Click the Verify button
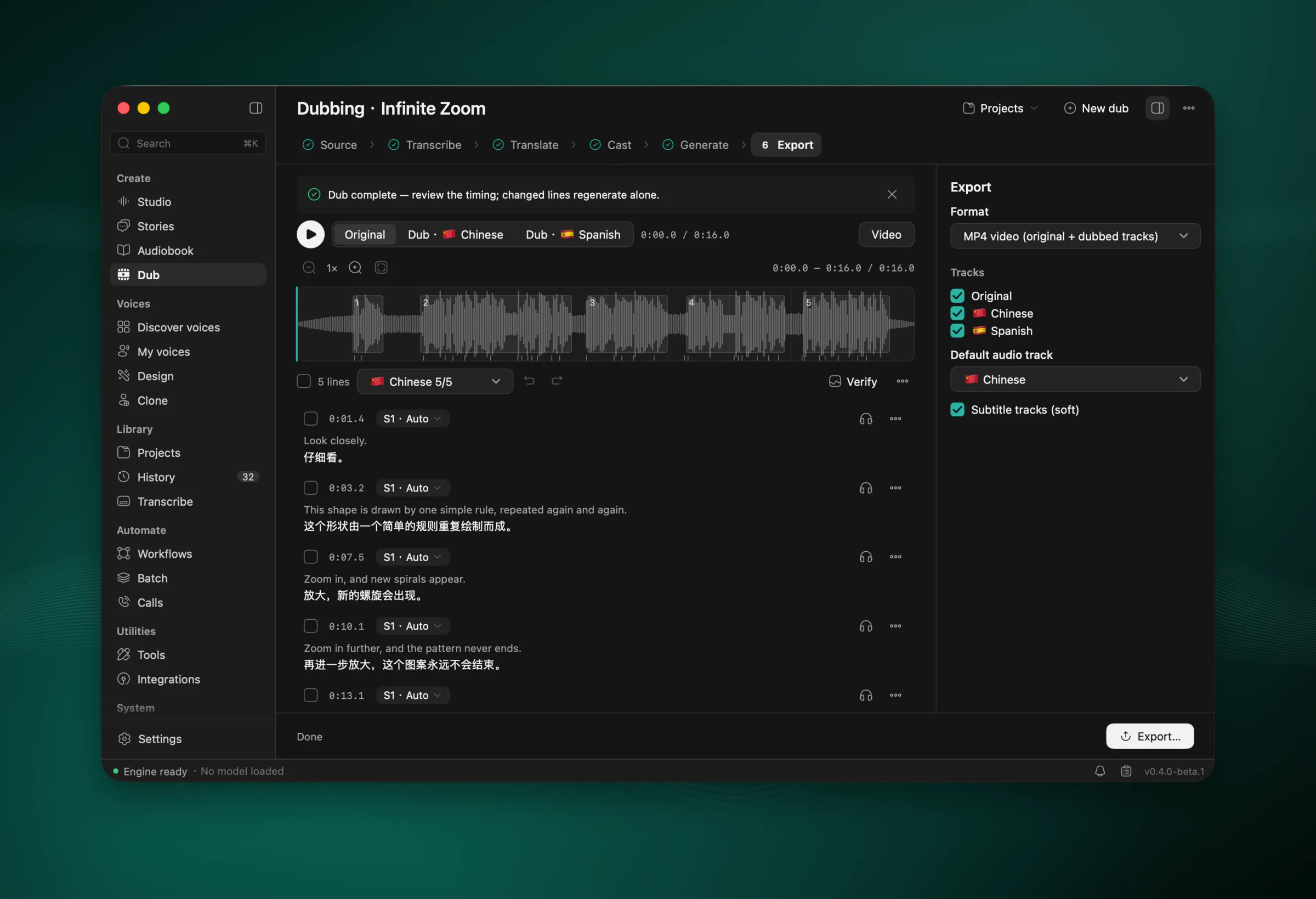Image resolution: width=1316 pixels, height=899 pixels. 853,381
